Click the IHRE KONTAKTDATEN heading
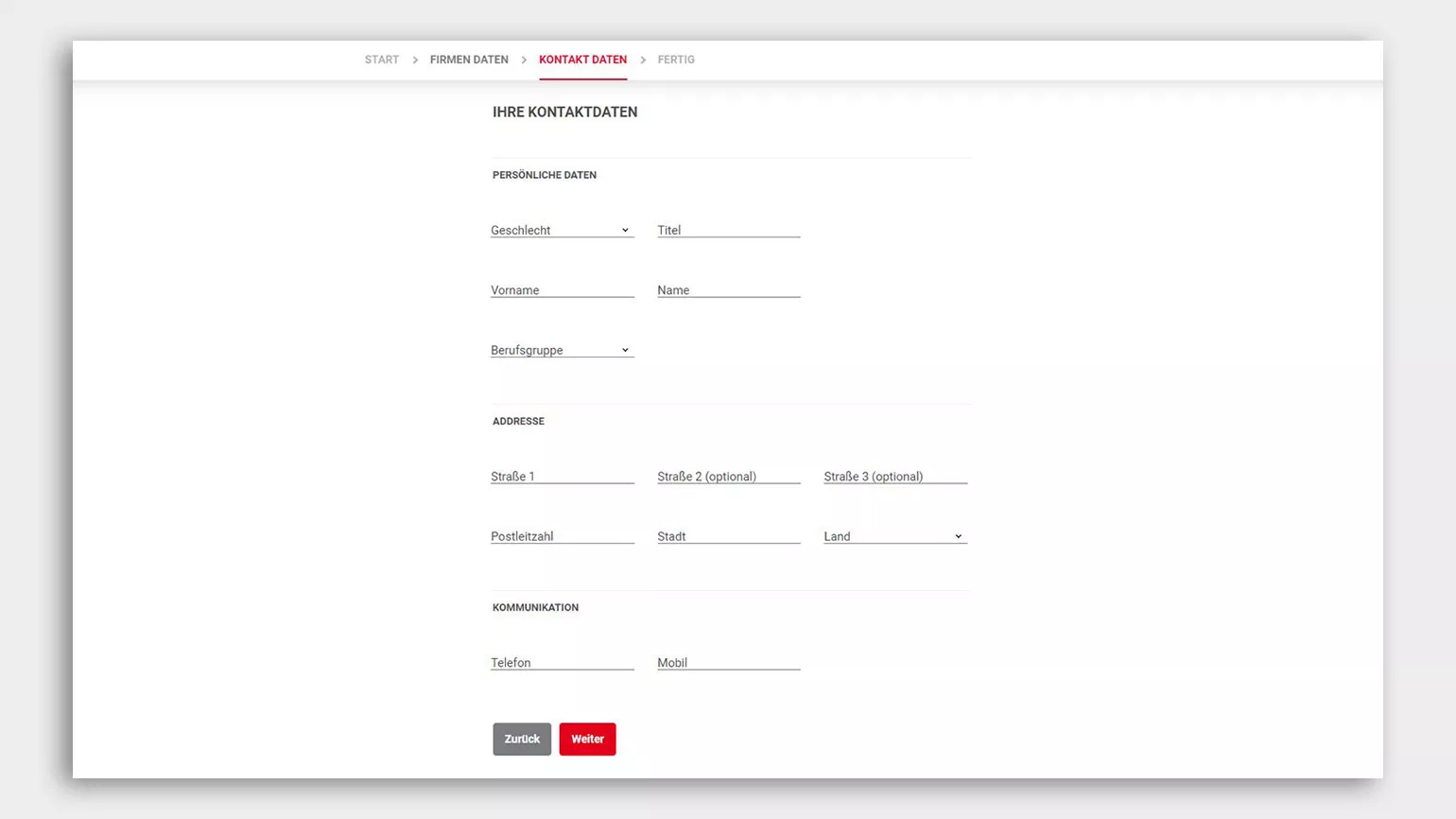The width and height of the screenshot is (1456, 819). (564, 112)
